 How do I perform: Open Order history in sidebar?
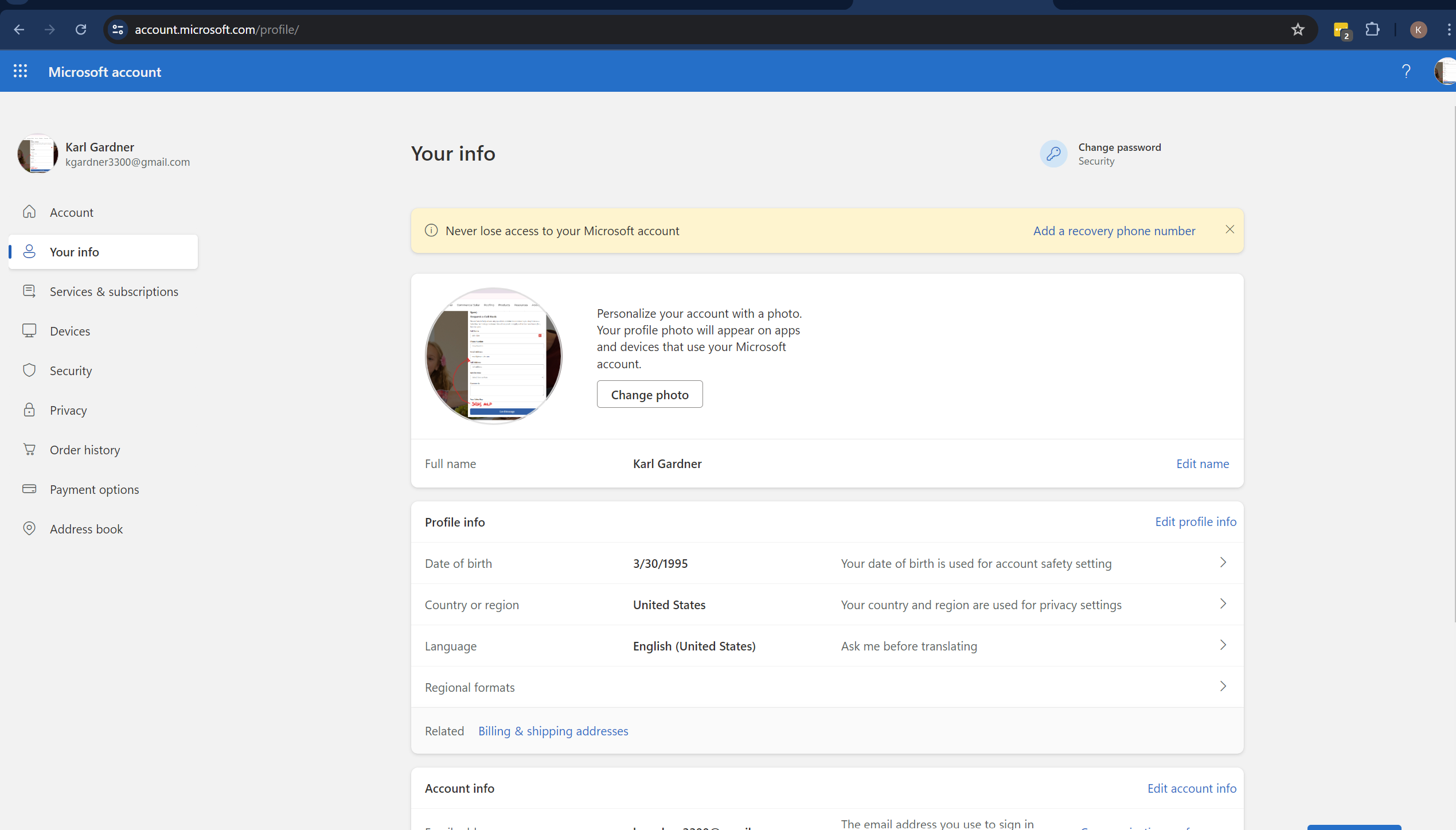click(x=103, y=450)
